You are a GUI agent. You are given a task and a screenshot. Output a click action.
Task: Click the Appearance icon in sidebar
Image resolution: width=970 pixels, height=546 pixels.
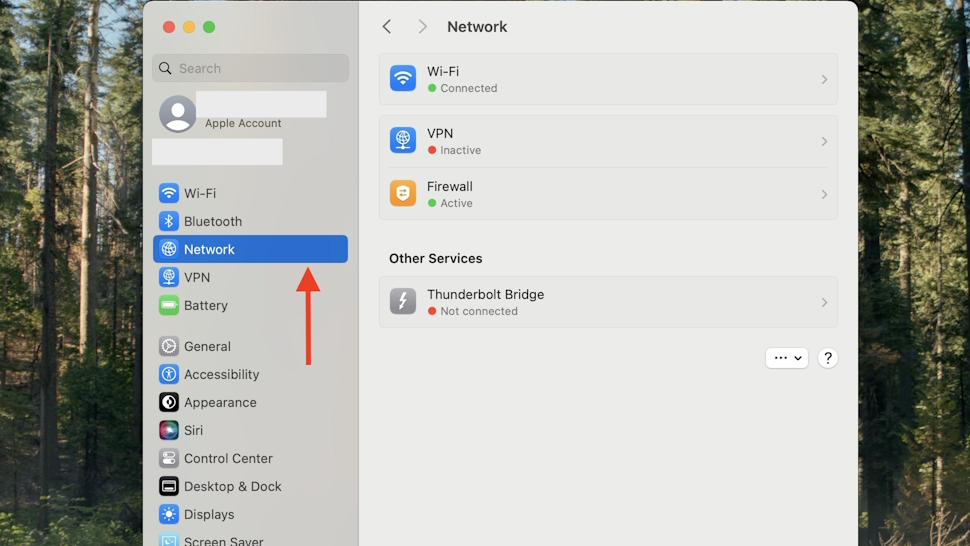(x=168, y=402)
